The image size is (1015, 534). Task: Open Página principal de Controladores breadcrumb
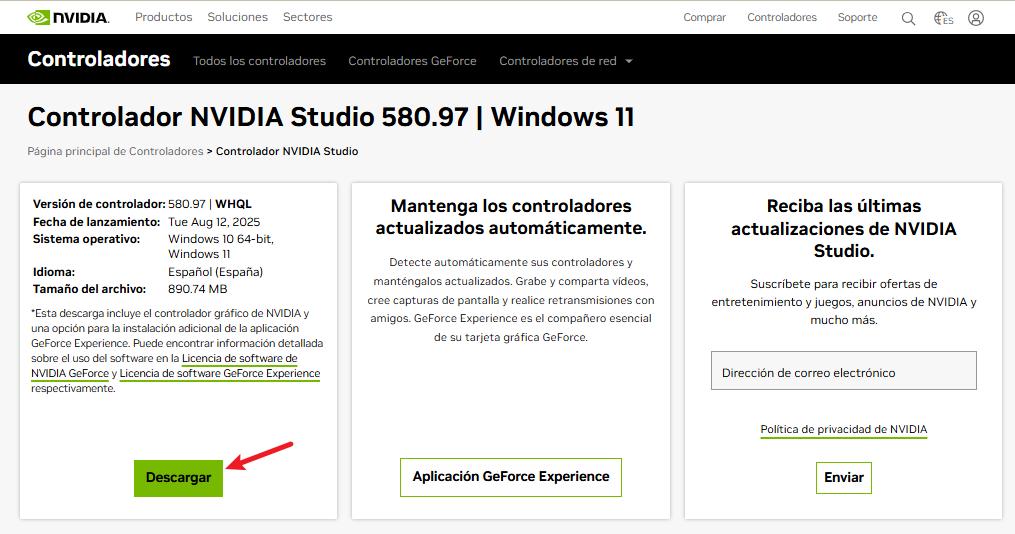coord(115,151)
